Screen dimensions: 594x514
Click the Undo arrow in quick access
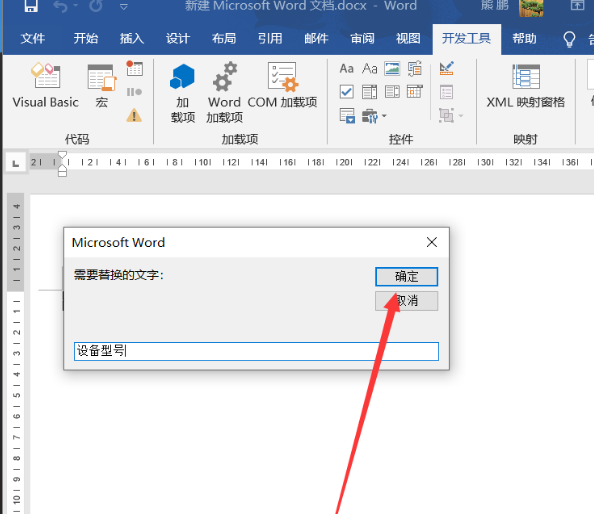click(60, 6)
